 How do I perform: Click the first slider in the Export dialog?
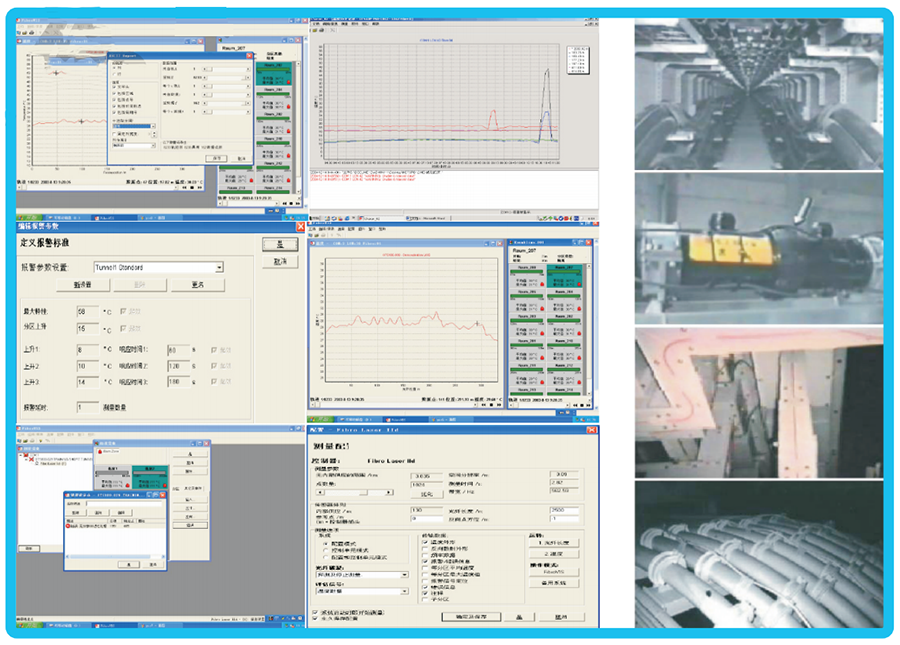[x=226, y=69]
